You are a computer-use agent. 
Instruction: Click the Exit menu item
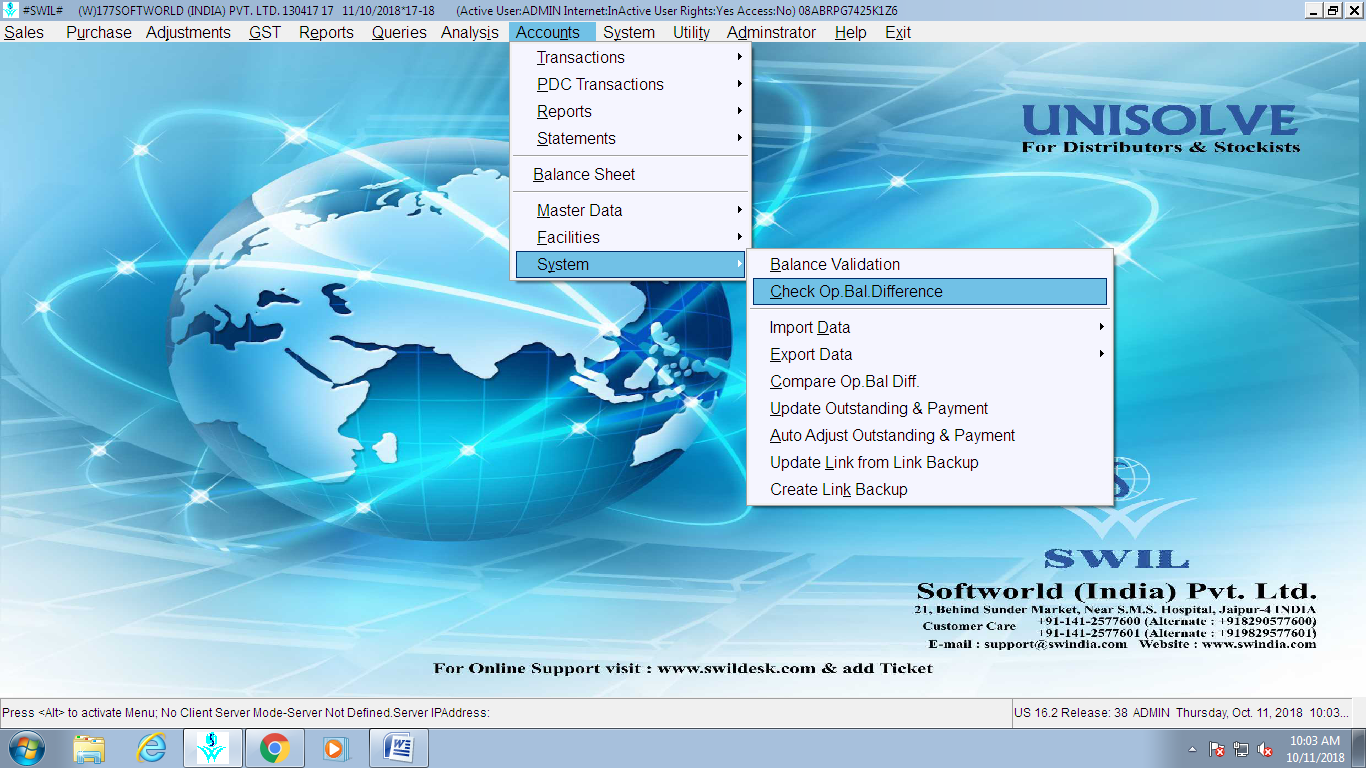(898, 32)
